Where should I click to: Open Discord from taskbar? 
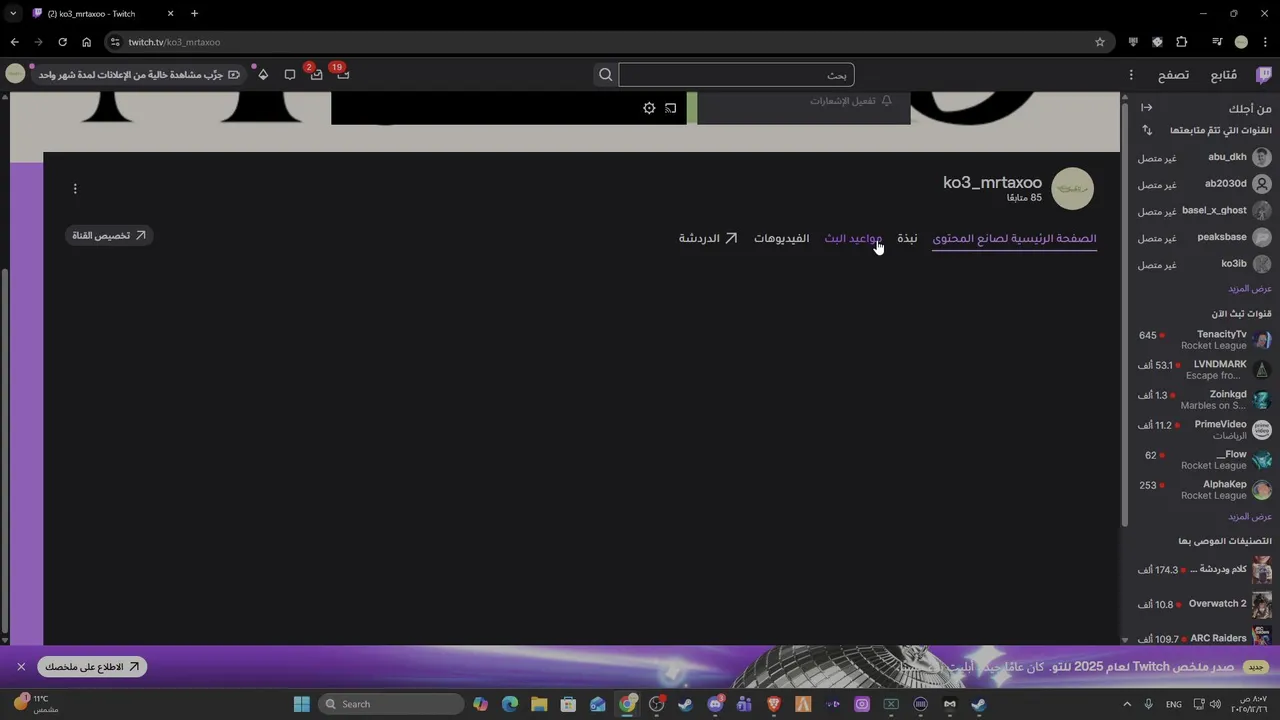[x=715, y=704]
